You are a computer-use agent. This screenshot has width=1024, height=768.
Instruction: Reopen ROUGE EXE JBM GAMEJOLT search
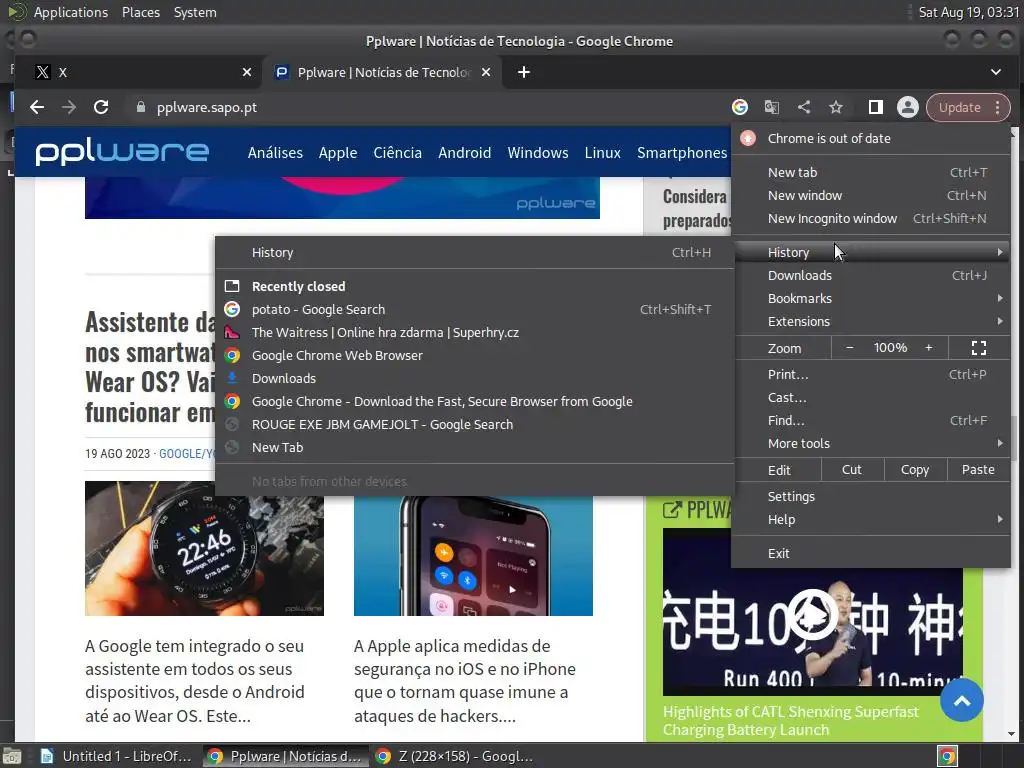474,424
